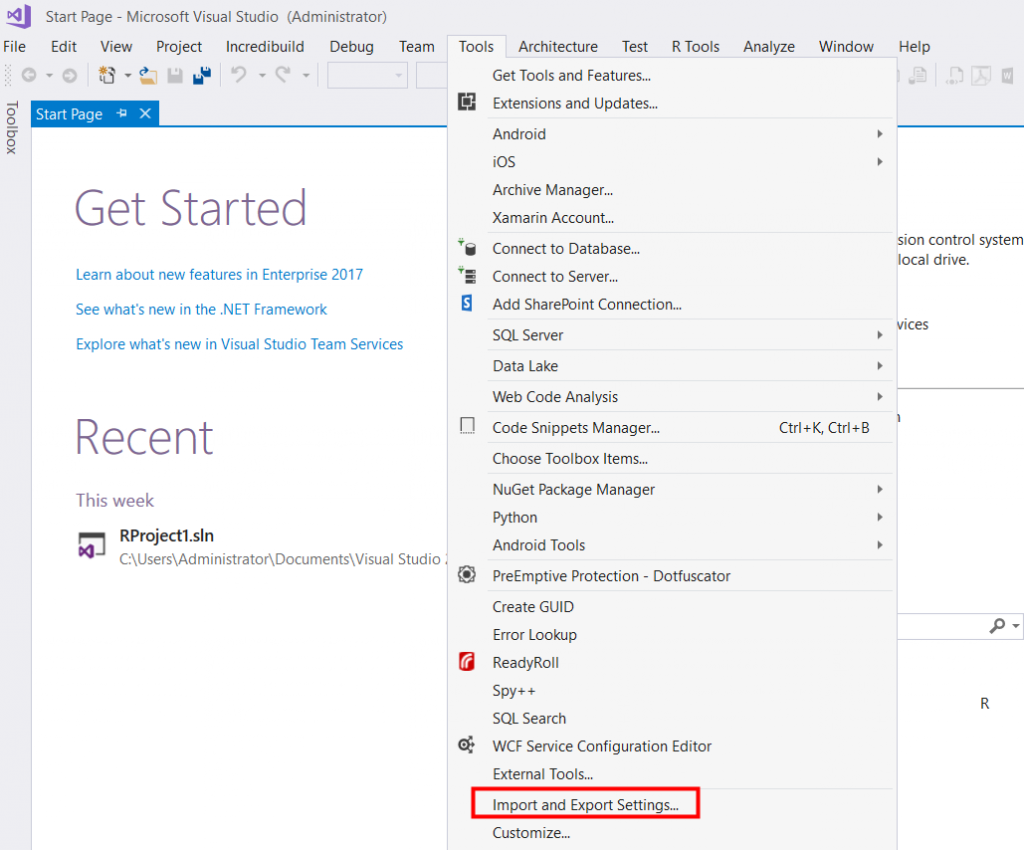Open the R Tools menu
The height and width of the screenshot is (850, 1024).
point(695,46)
